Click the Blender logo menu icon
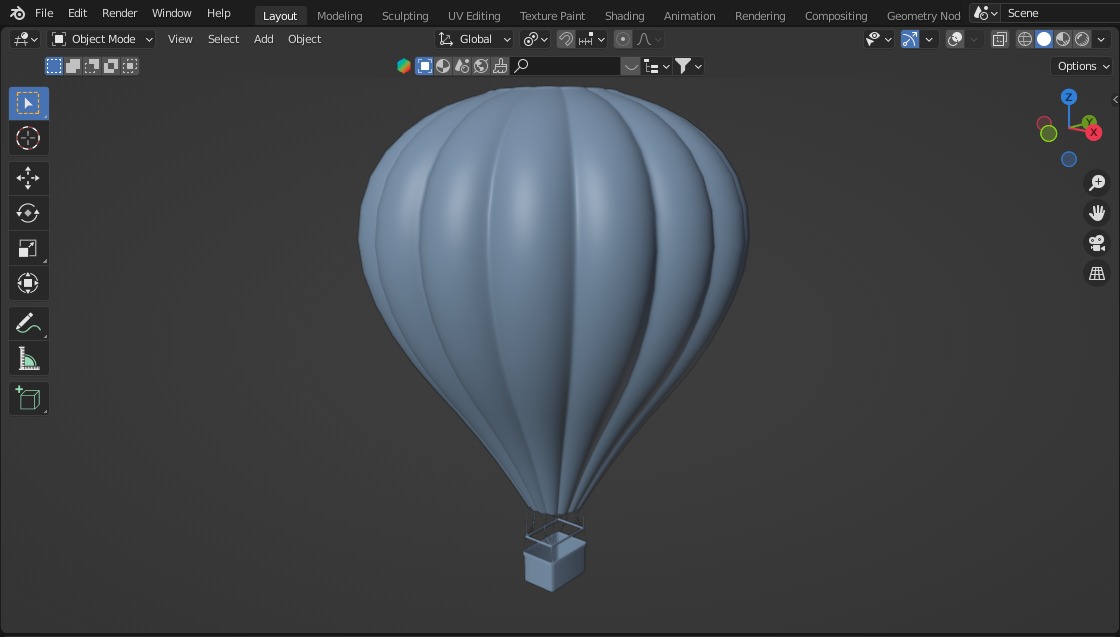The width and height of the screenshot is (1120, 637). pos(18,13)
